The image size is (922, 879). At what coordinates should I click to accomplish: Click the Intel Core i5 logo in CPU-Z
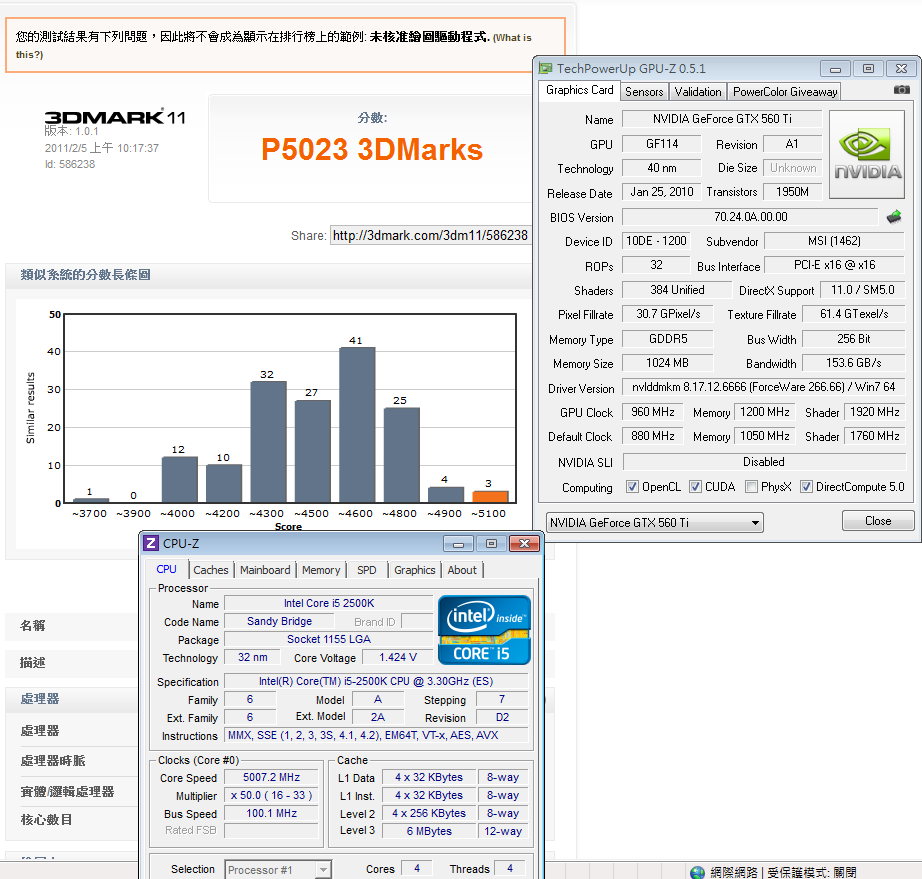(484, 630)
